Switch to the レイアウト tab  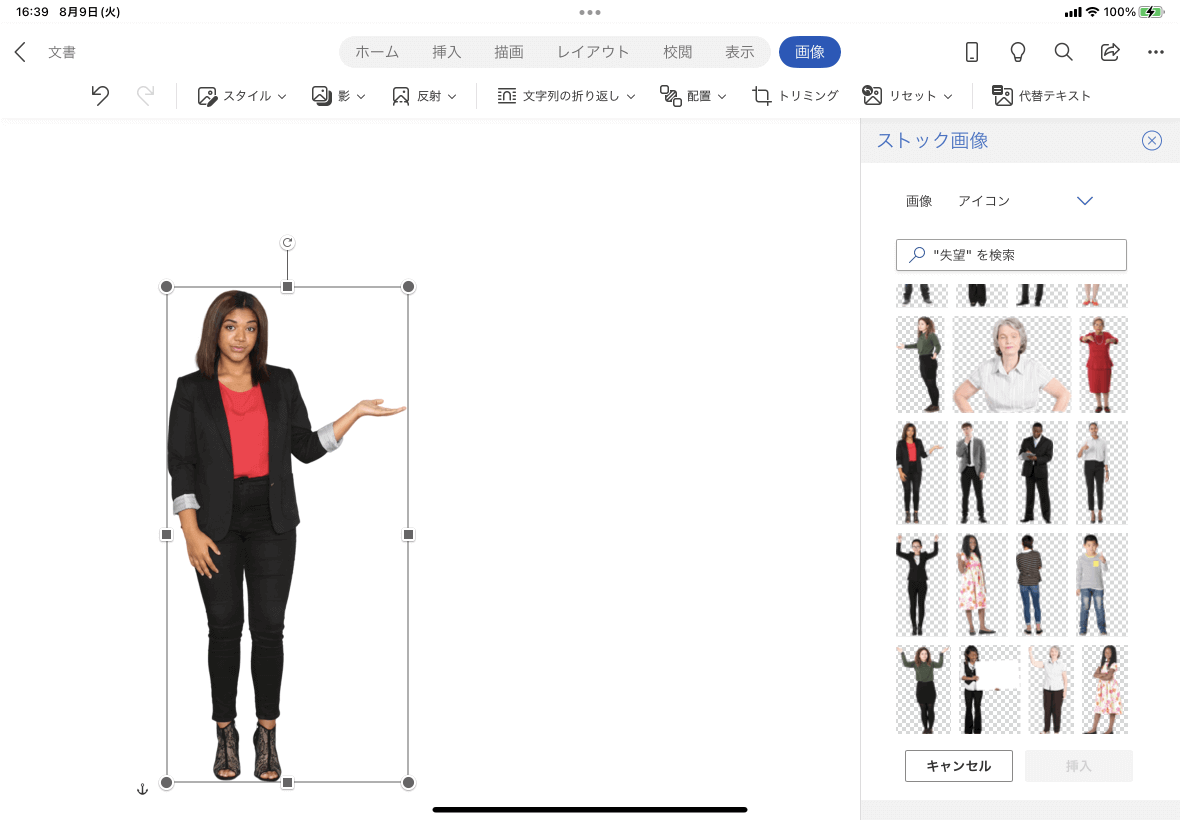(593, 52)
